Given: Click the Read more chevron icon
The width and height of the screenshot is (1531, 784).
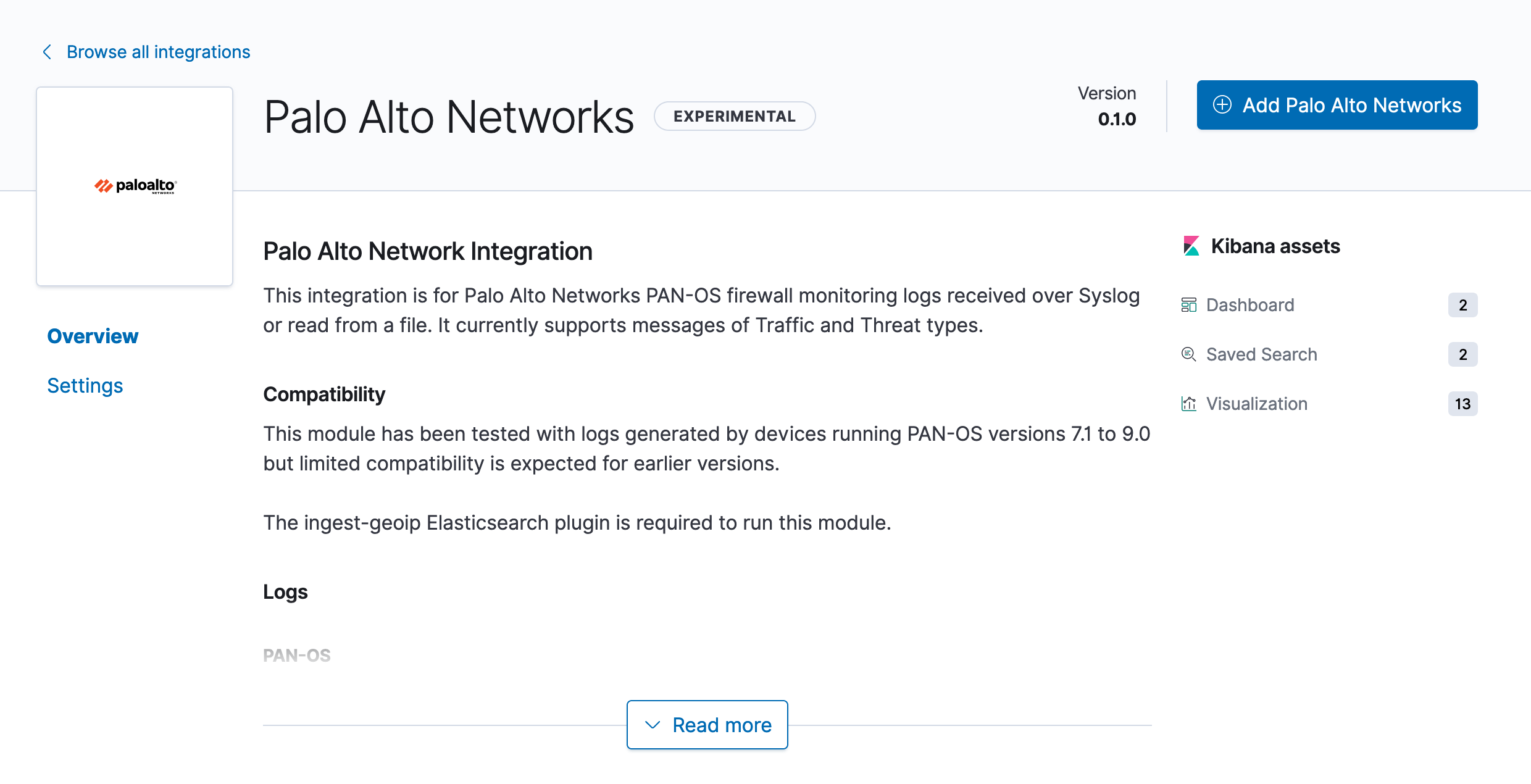Looking at the screenshot, I should (x=653, y=725).
